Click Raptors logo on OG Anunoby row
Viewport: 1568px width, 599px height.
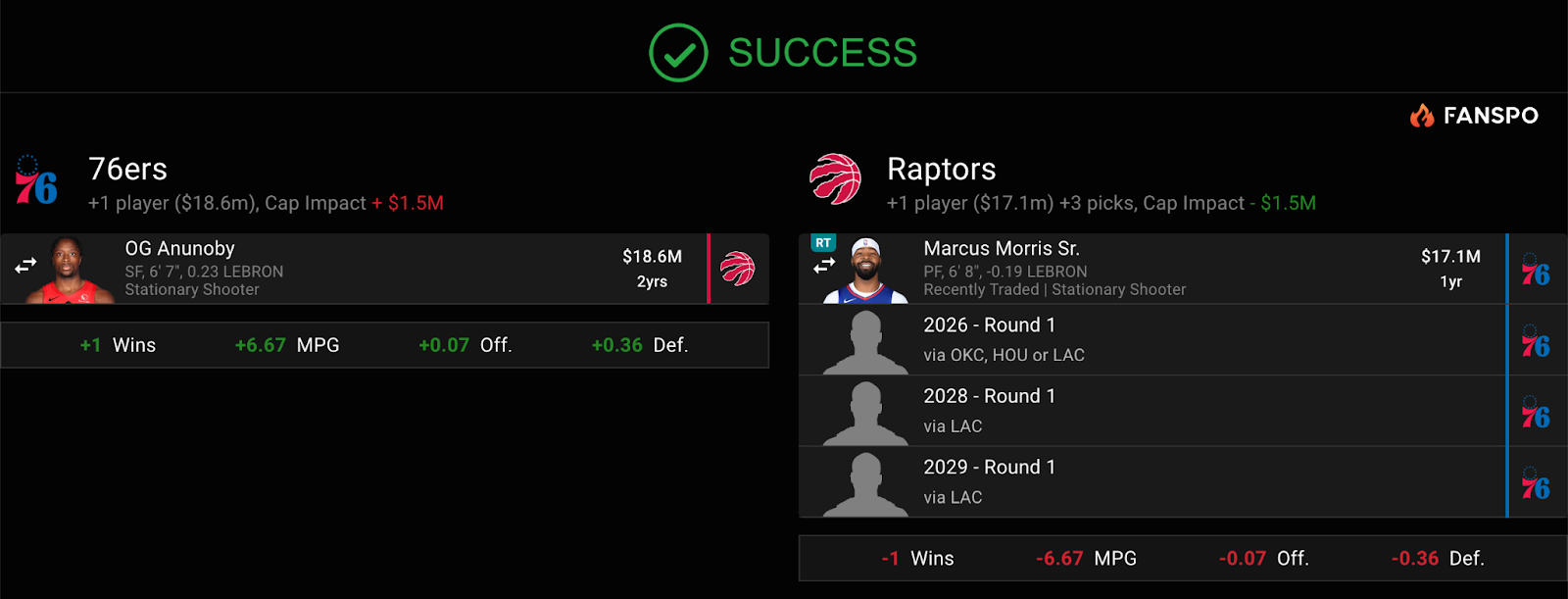[738, 268]
